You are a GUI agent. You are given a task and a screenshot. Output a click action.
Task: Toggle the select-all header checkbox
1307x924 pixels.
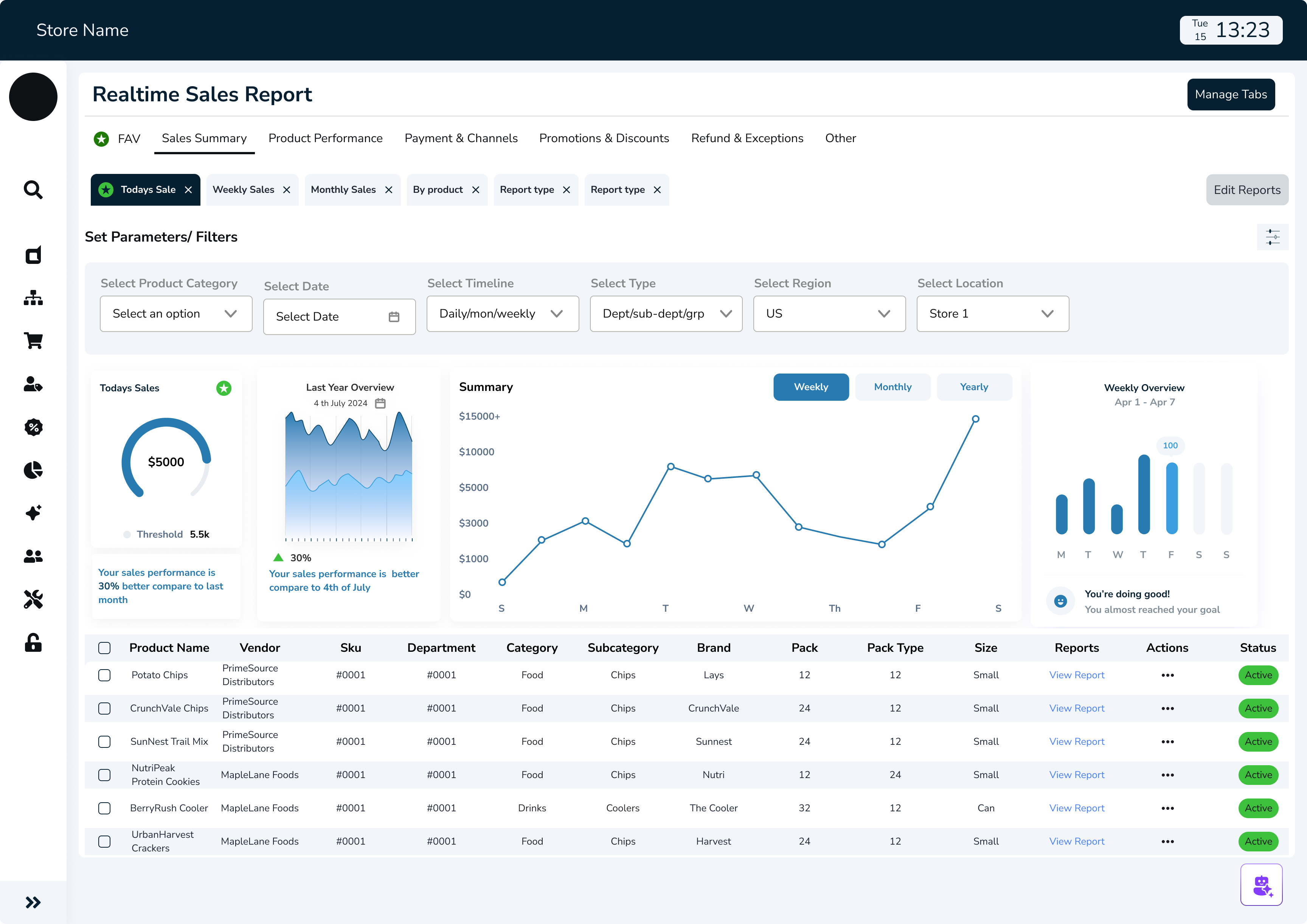[x=104, y=648]
